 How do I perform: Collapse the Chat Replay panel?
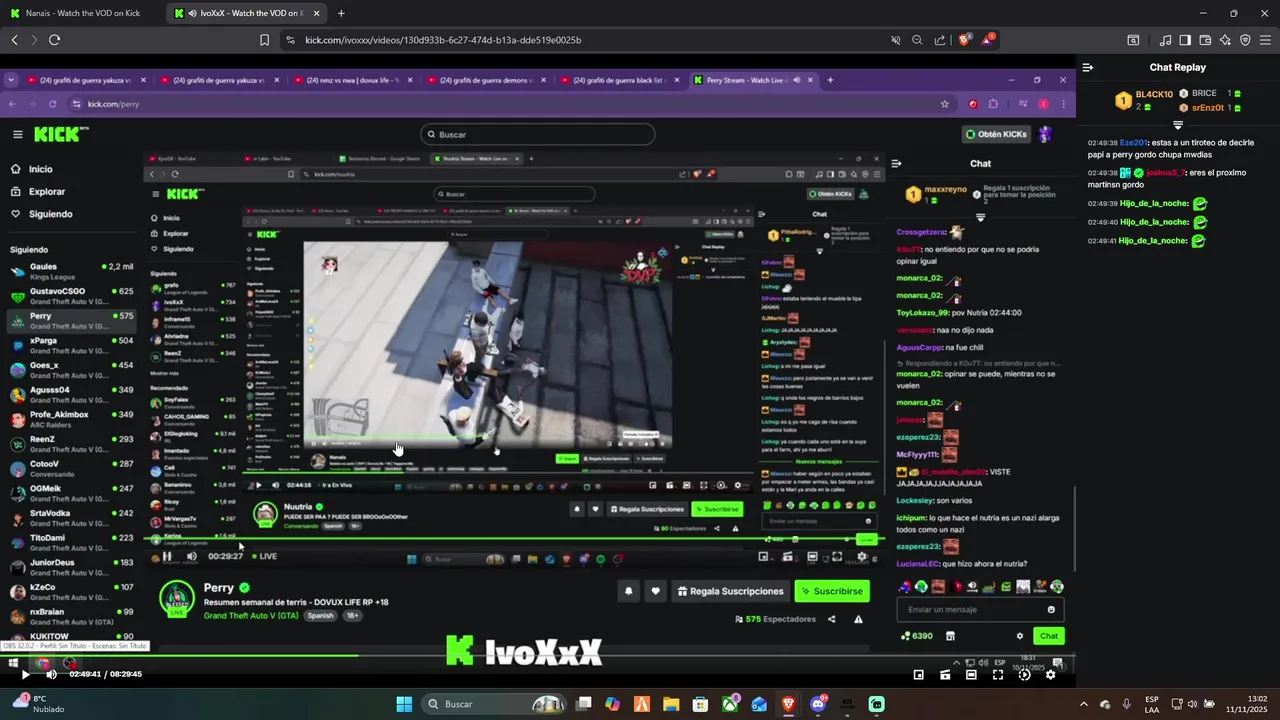[1088, 67]
